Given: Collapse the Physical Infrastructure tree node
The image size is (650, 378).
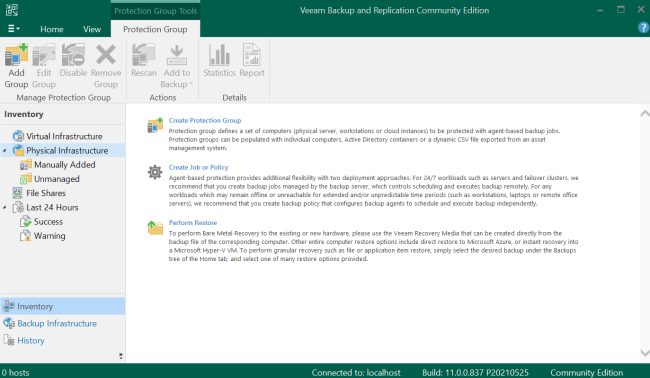Looking at the screenshot, I should (x=5, y=151).
